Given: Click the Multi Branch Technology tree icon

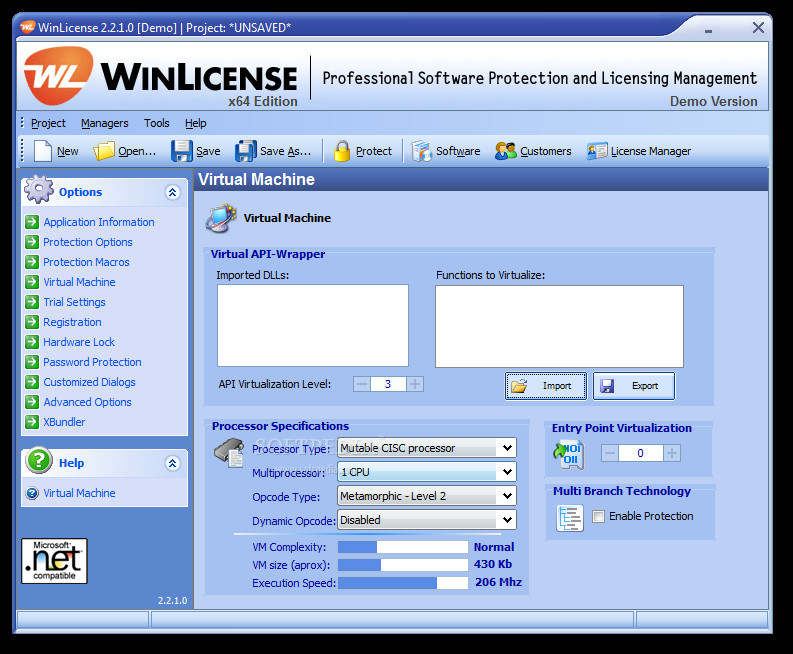Looking at the screenshot, I should point(570,518).
